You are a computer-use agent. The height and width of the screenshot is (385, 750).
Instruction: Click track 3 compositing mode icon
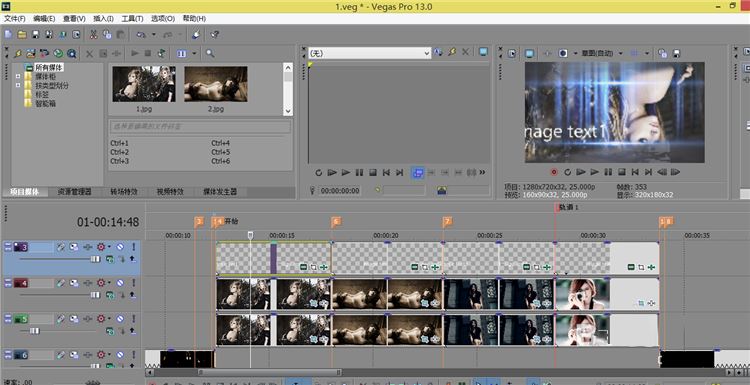110,259
